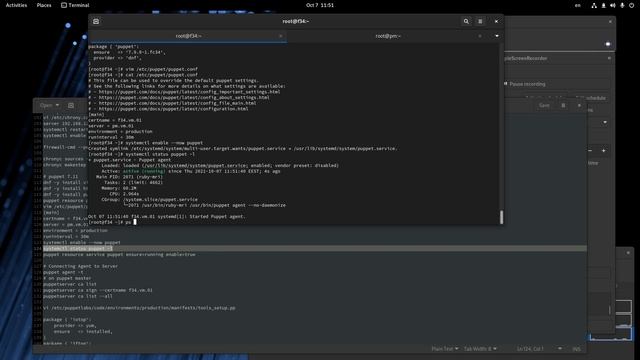Close the Terminal window with X
Screen dimensions: 640x360
point(496,21)
